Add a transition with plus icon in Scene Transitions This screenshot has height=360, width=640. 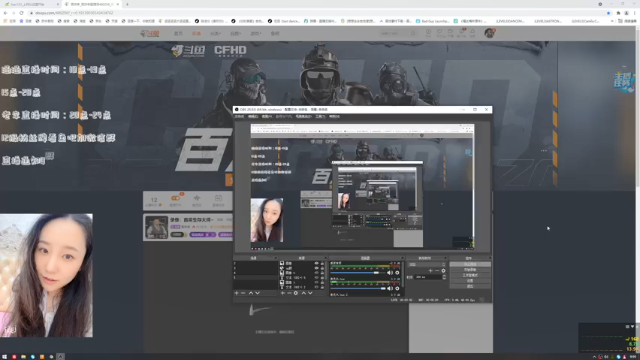[430, 271]
